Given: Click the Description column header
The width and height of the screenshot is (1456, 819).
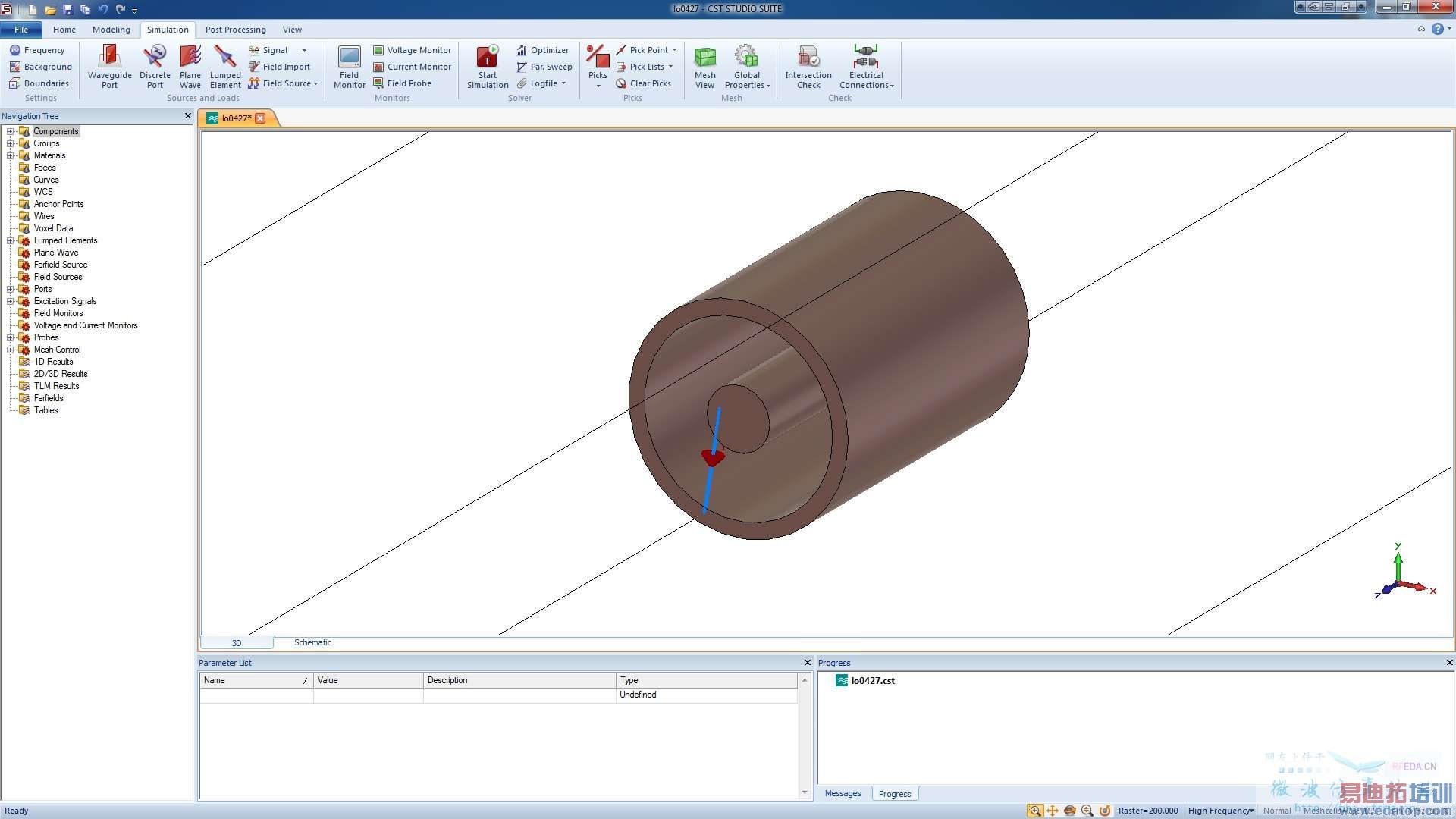Looking at the screenshot, I should tap(519, 680).
